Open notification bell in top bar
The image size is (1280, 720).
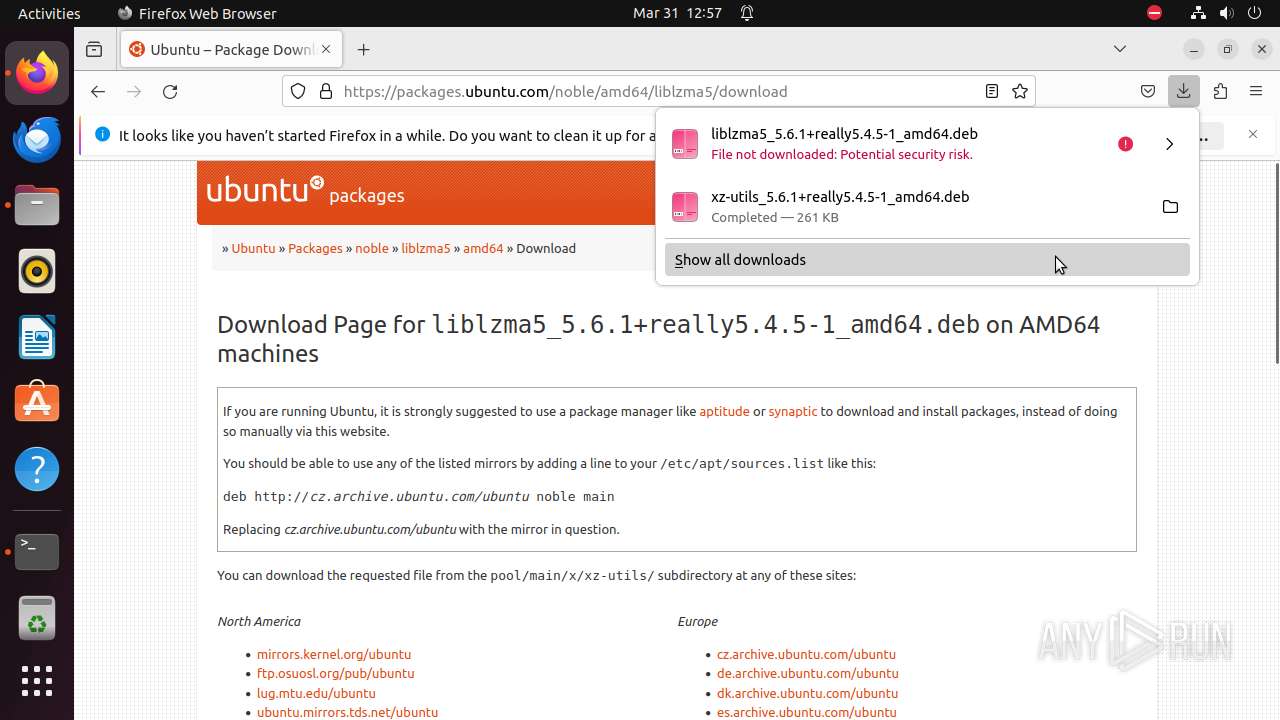(746, 13)
